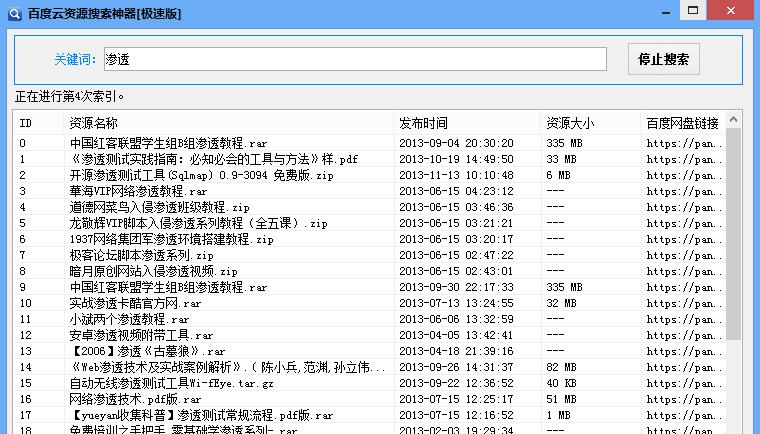Click date cell 2013-06-15 03:46:36

[x=456, y=207]
